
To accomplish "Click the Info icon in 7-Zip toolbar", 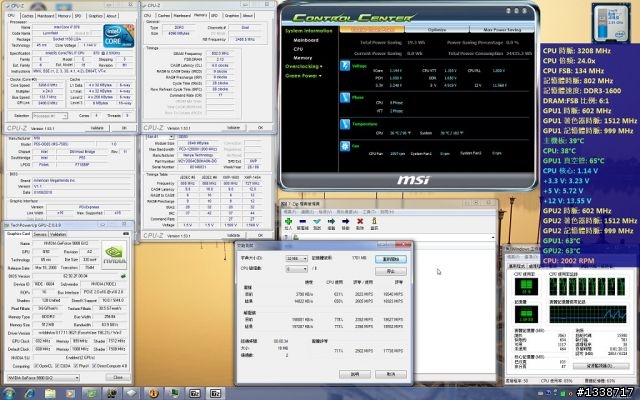I will pos(374,221).
